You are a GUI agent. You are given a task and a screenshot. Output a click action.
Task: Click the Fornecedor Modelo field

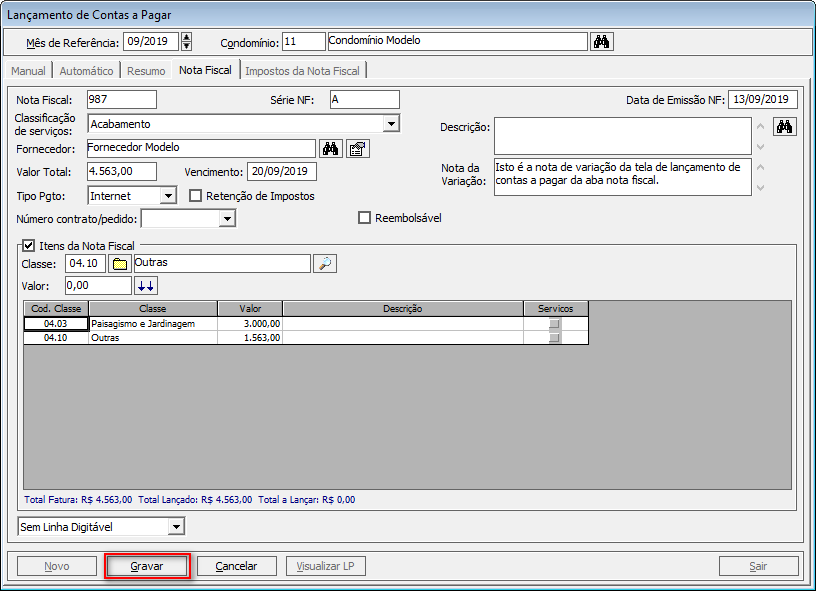point(201,148)
